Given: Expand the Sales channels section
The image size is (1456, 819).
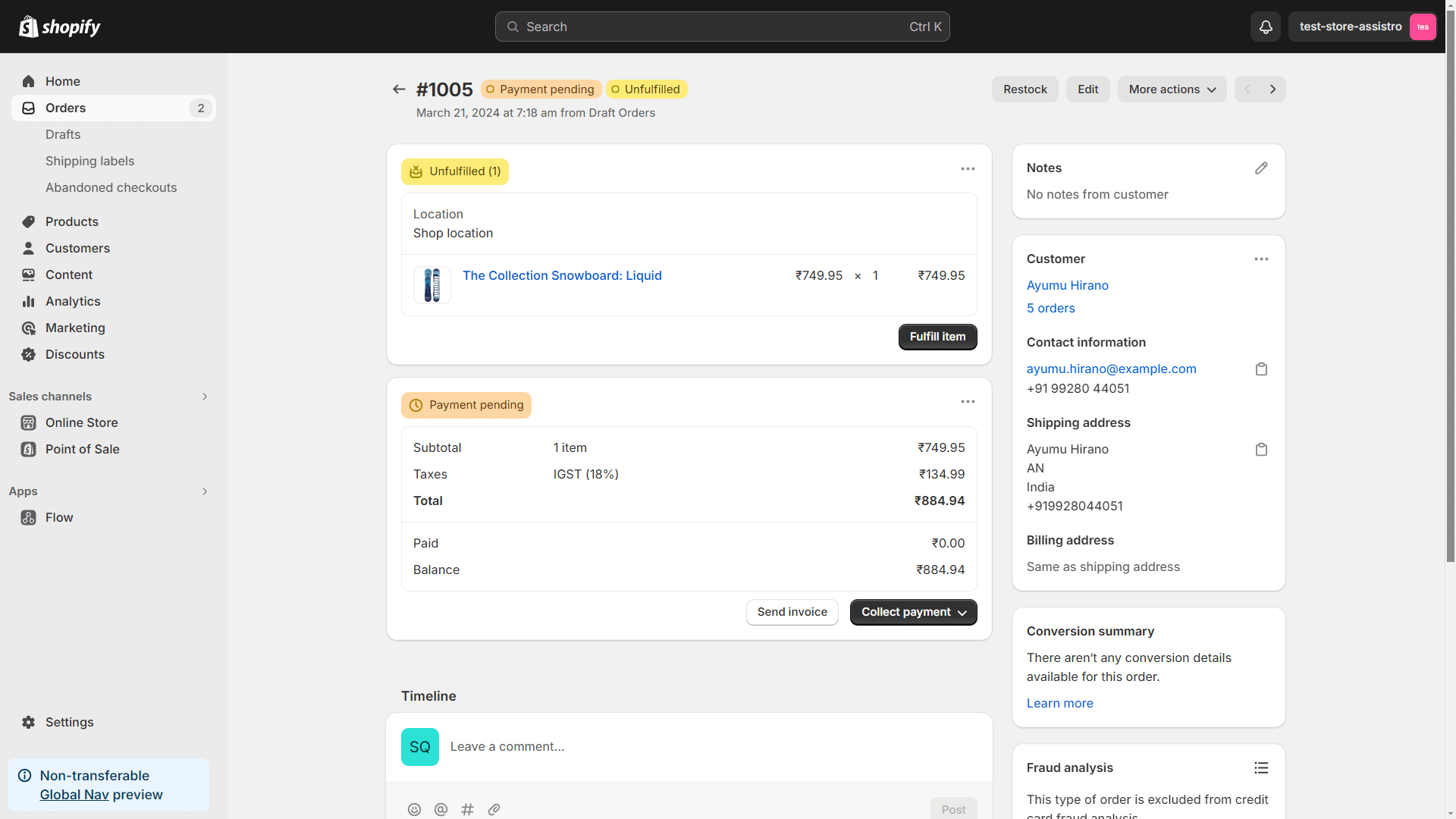Looking at the screenshot, I should pyautogui.click(x=205, y=397).
